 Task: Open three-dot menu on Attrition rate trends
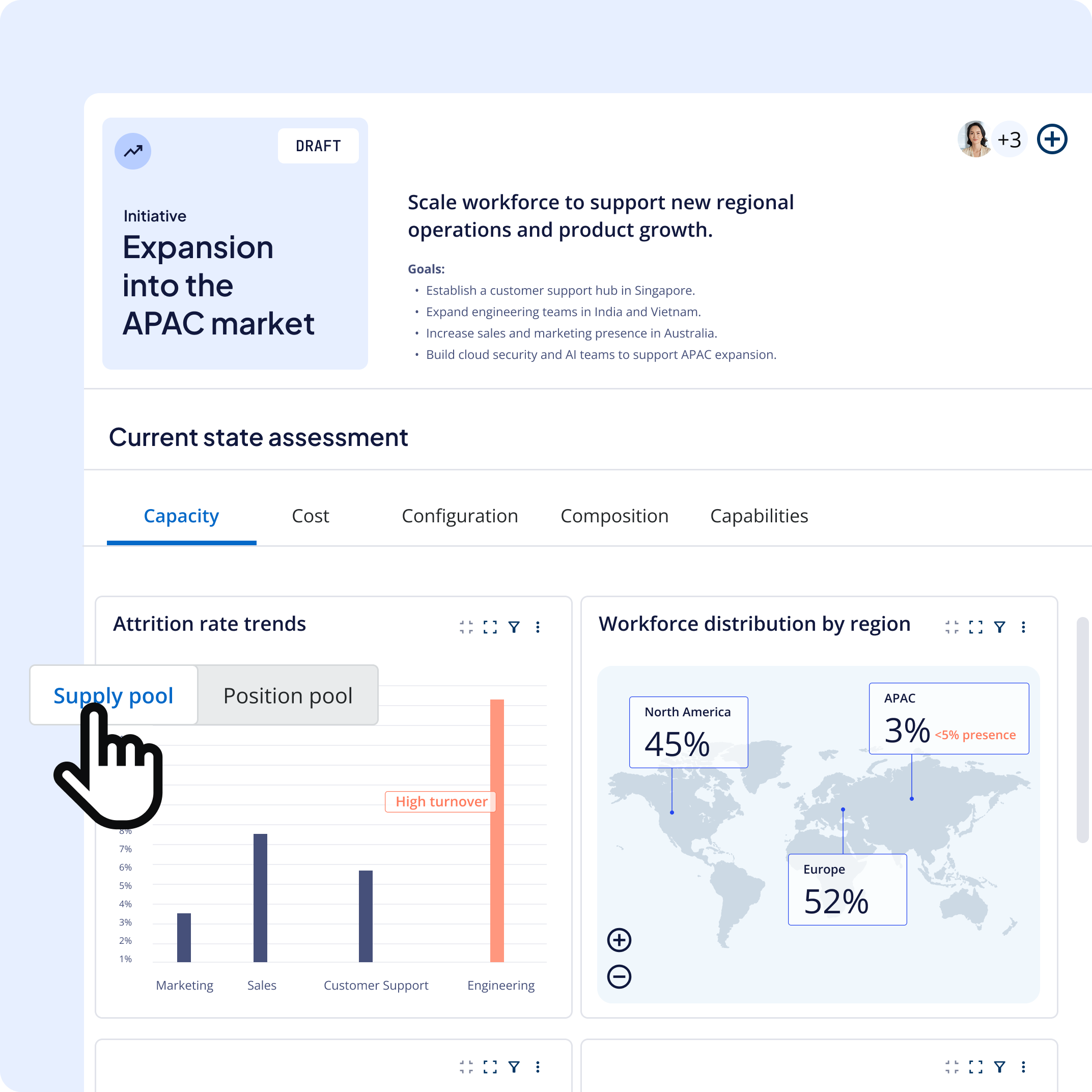538,627
